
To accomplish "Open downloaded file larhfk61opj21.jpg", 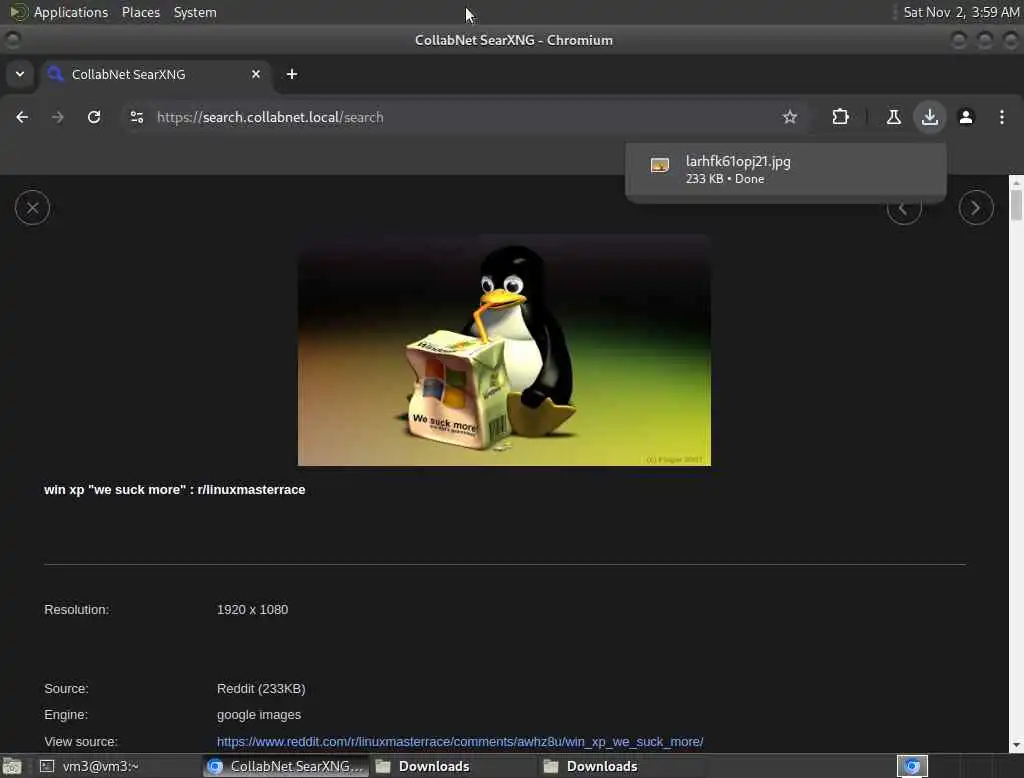I will pyautogui.click(x=786, y=169).
